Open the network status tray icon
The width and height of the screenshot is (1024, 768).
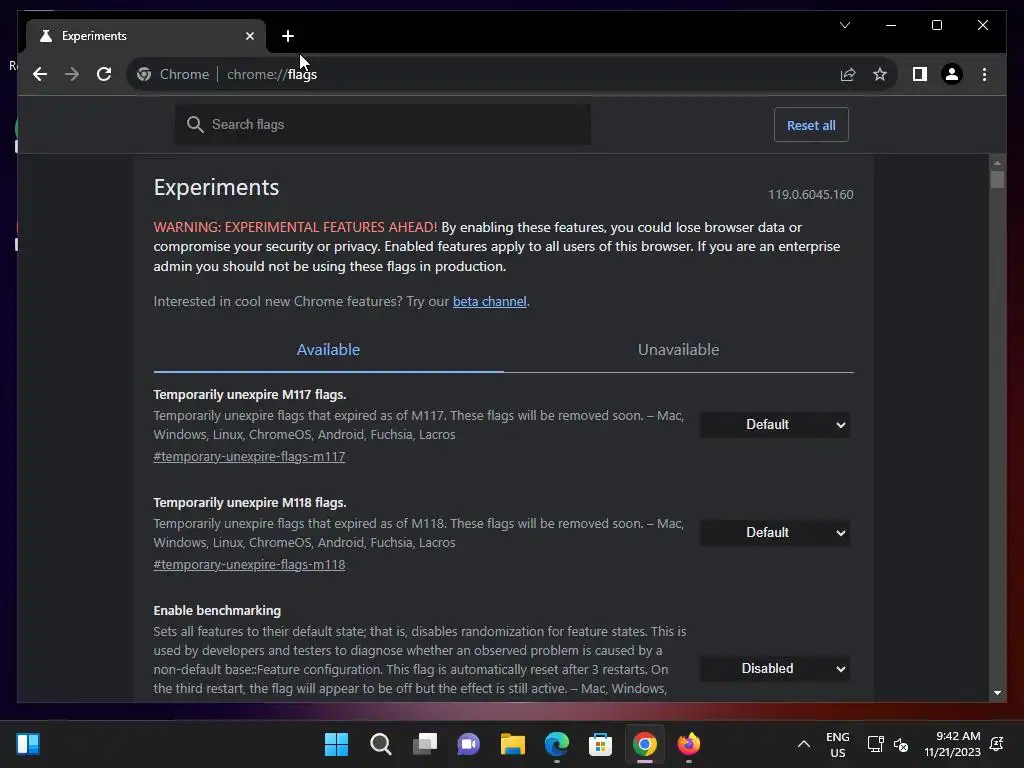click(875, 744)
